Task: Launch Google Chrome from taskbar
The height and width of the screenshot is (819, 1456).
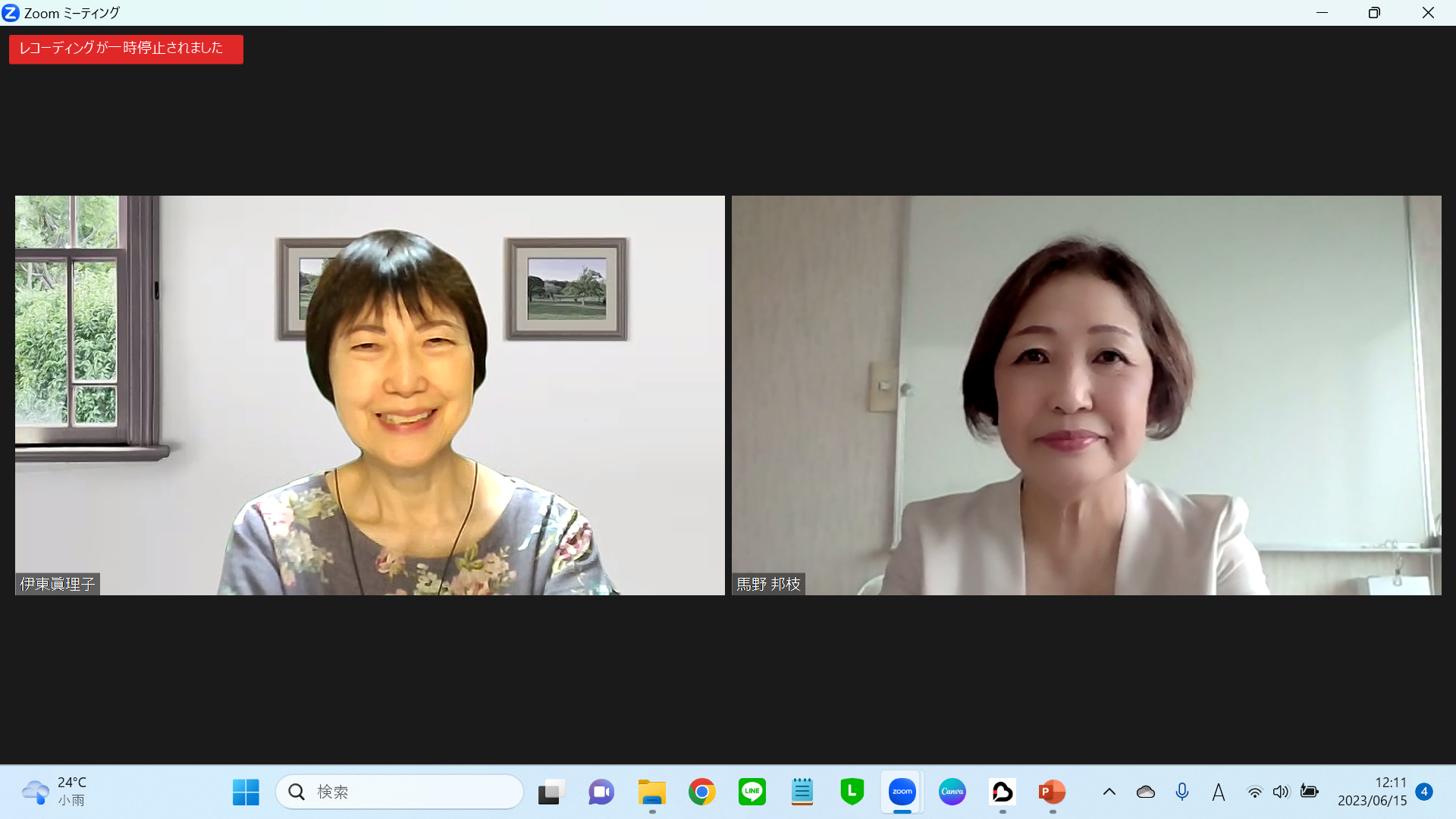Action: coord(701,792)
